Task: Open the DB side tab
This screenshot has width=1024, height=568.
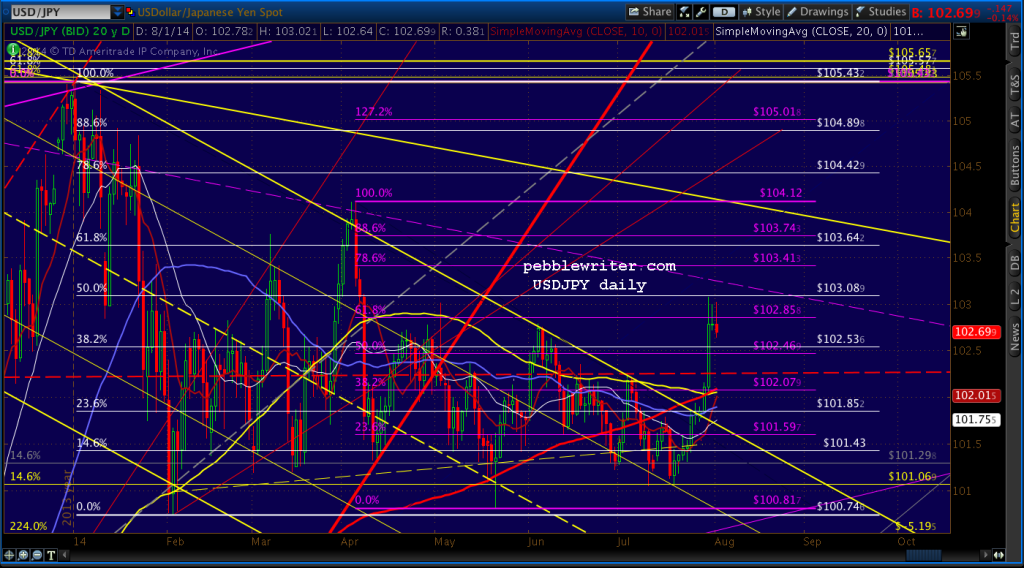Action: (1014, 262)
